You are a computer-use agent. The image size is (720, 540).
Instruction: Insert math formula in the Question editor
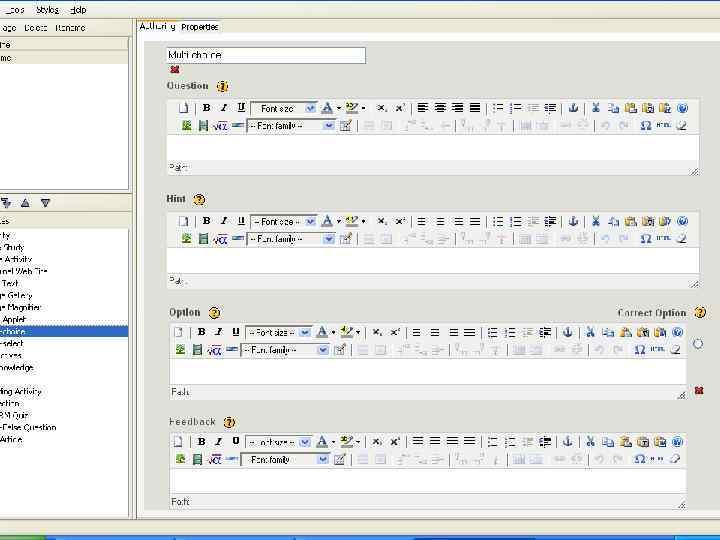[220, 125]
